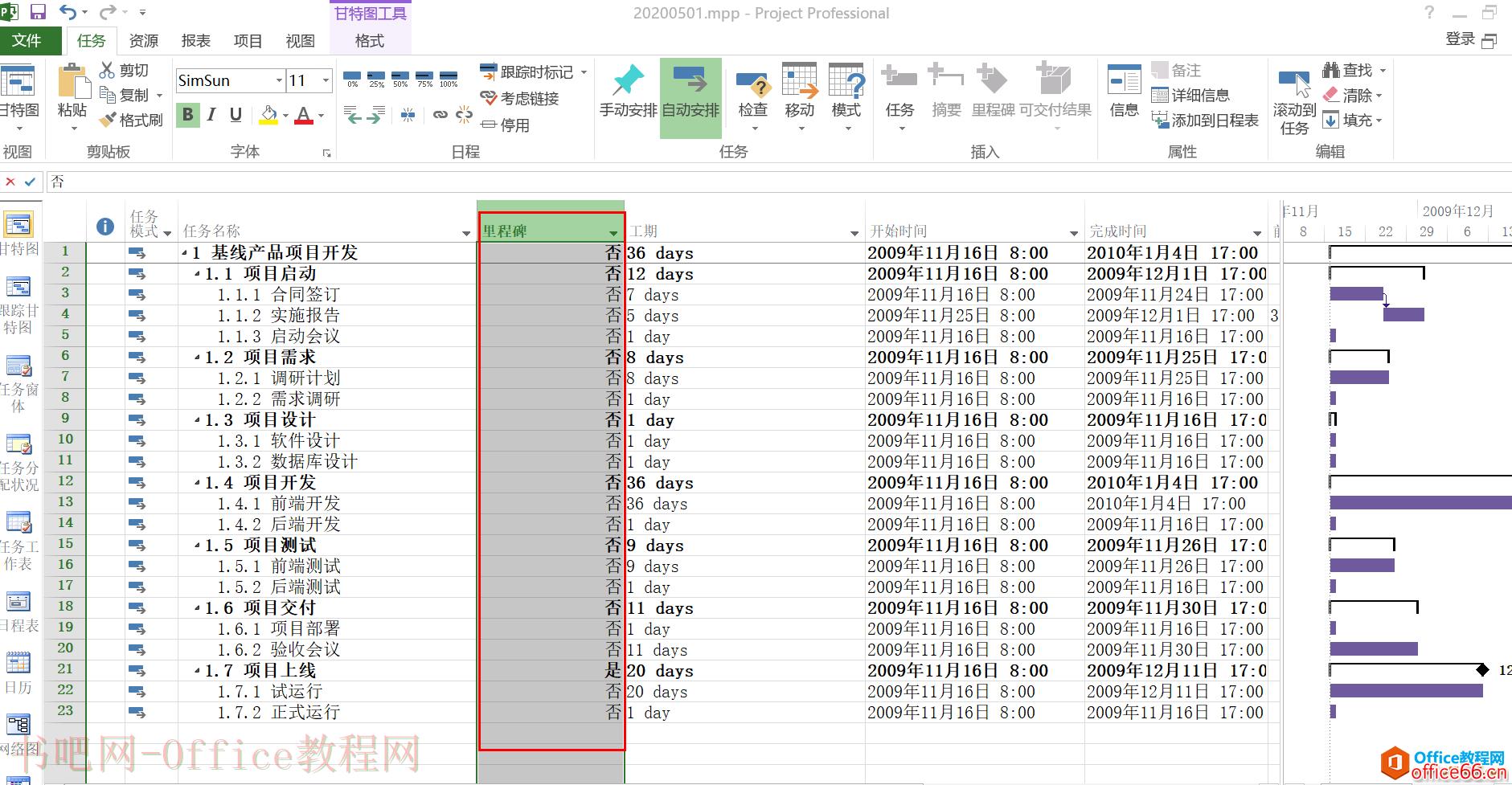Cancel cell entry with red X
The height and width of the screenshot is (785, 1512).
[10, 182]
